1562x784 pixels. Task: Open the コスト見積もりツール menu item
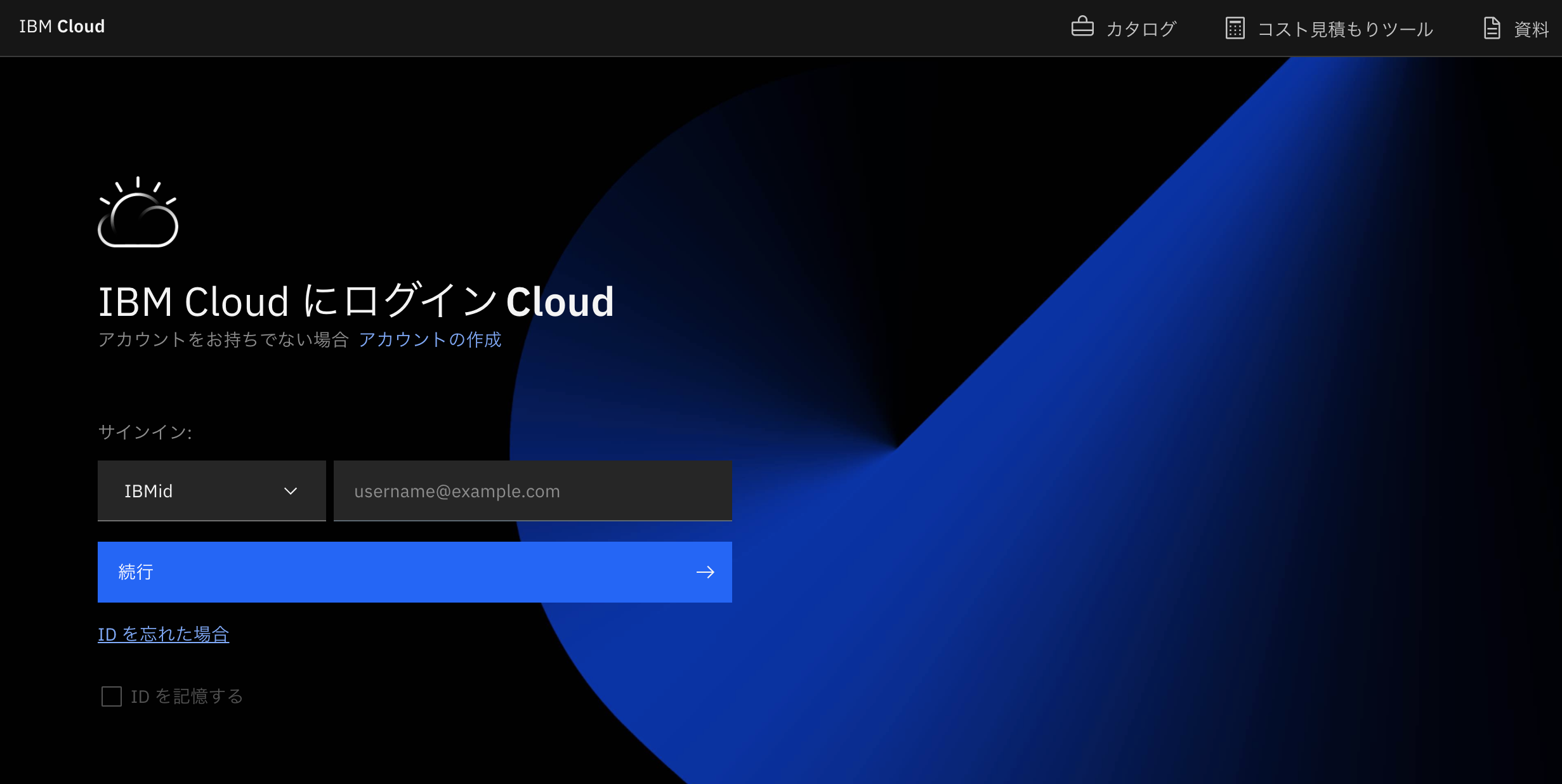pos(1345,29)
